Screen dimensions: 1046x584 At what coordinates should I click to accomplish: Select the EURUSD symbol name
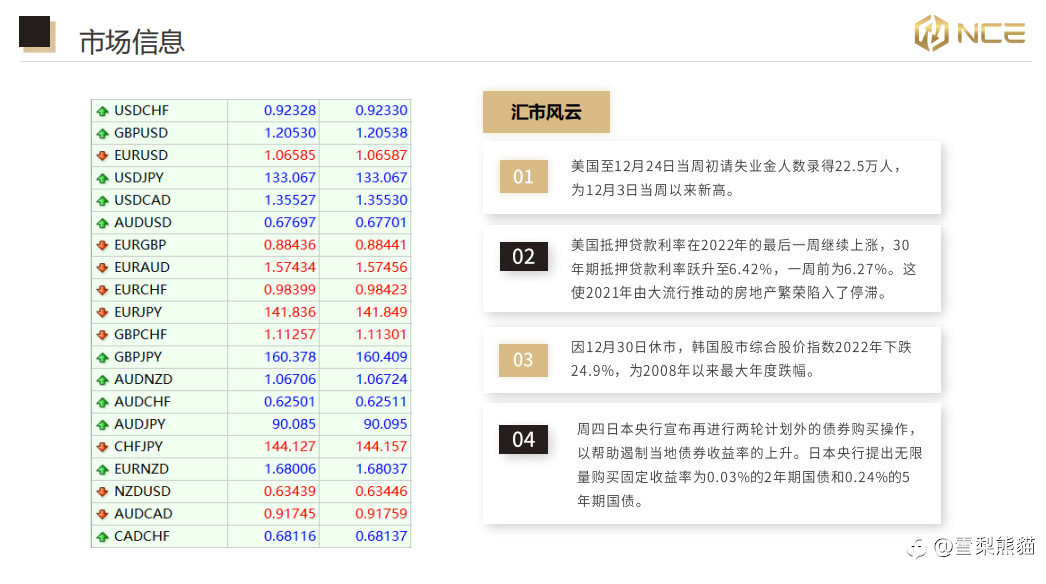click(141, 155)
